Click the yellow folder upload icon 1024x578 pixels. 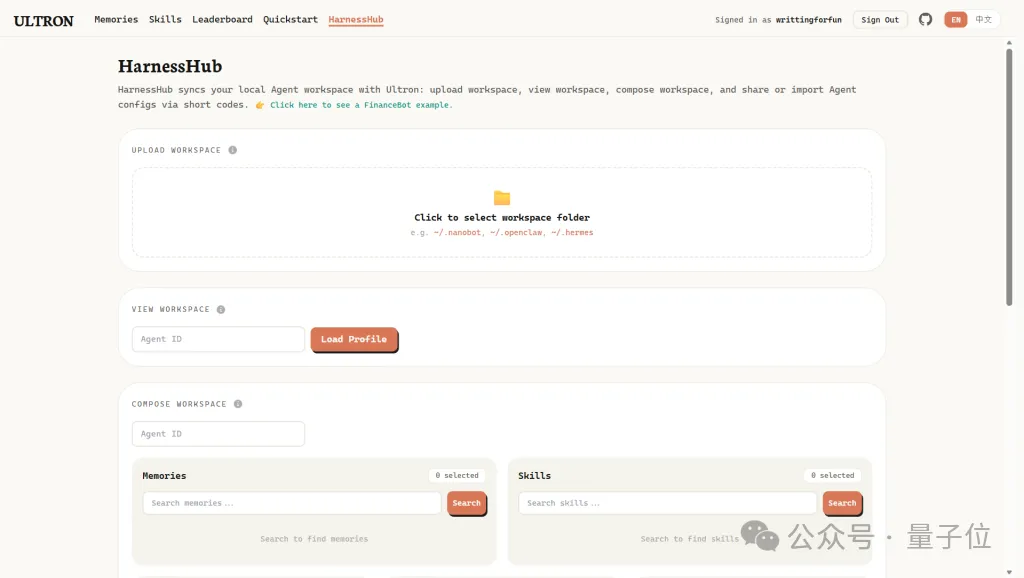[502, 198]
